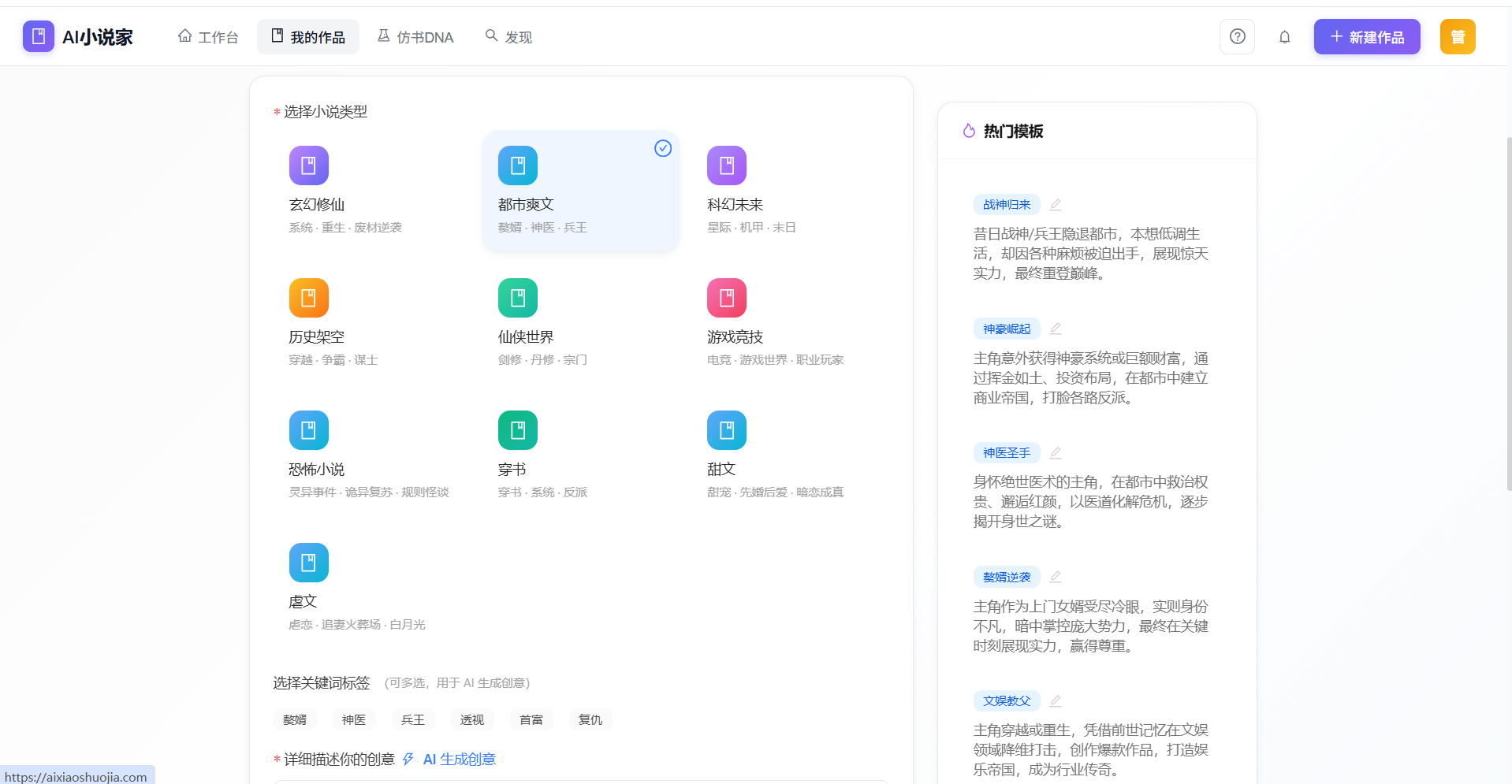The height and width of the screenshot is (784, 1512).
Task: Click the 新建作品 button
Action: (x=1366, y=37)
